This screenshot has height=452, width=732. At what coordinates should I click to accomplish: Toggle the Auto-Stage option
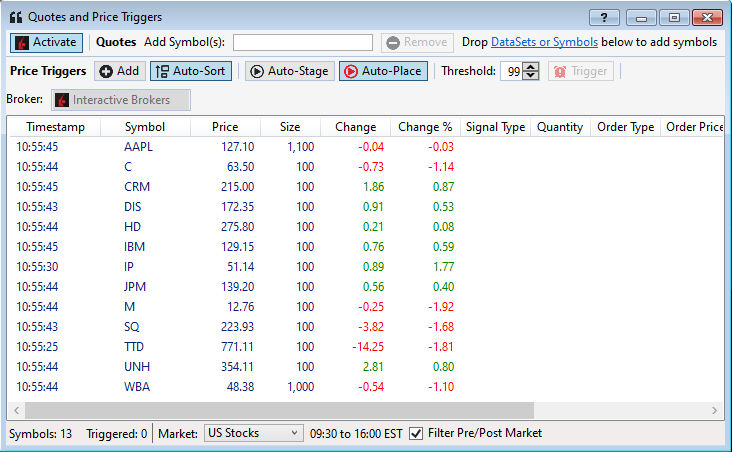(289, 71)
